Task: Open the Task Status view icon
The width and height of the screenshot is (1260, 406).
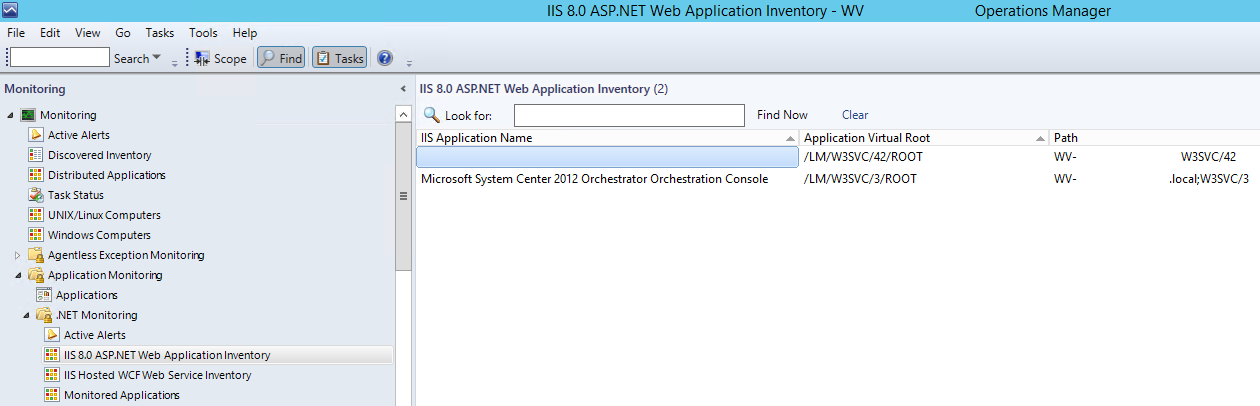Action: [36, 195]
